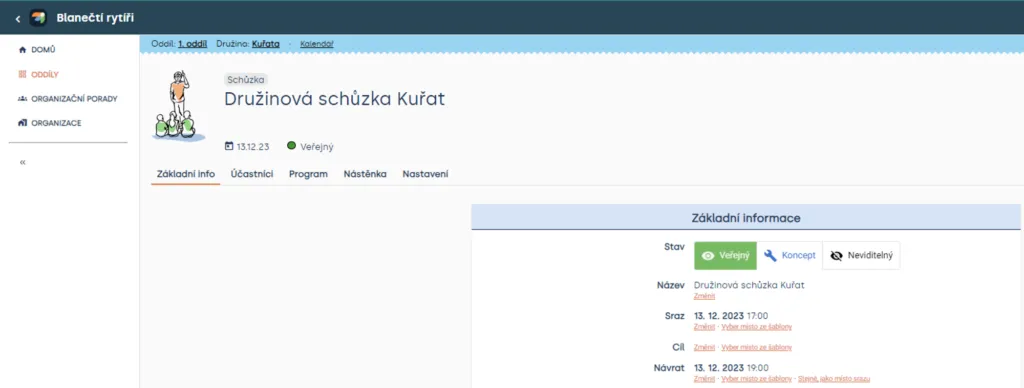Switch to the Účastníci tab
Viewport: 1024px width, 388px height.
click(x=251, y=174)
